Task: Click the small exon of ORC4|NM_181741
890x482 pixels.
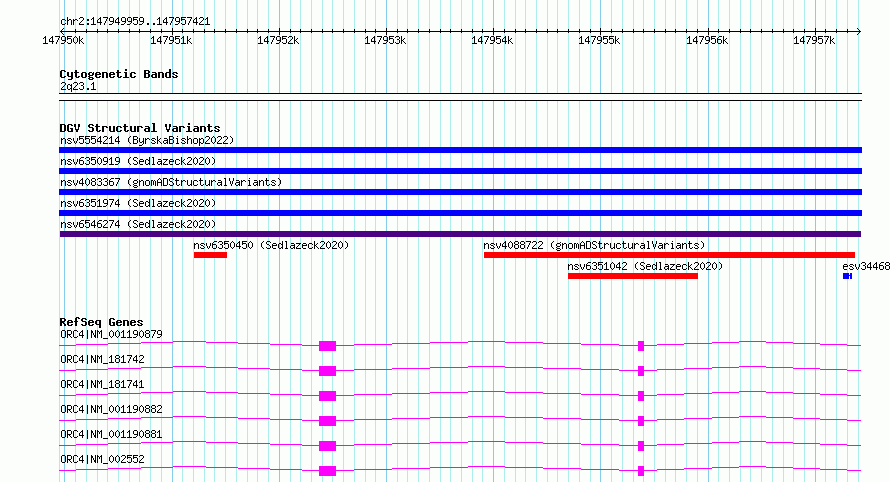Action: coord(641,396)
